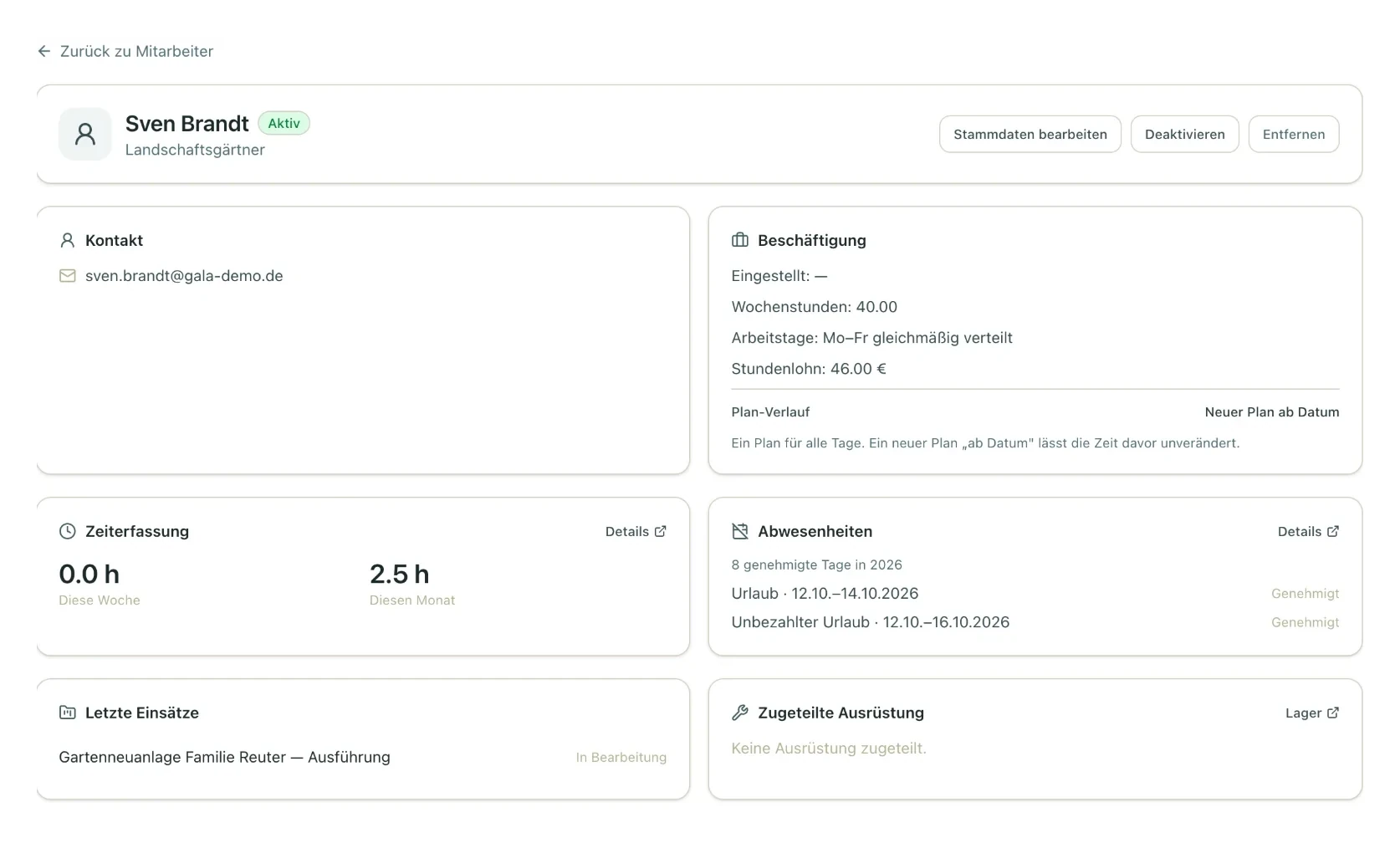Click email sven.brandt@gala-demo.de
Viewport: 1400px width, 843px height.
point(184,276)
